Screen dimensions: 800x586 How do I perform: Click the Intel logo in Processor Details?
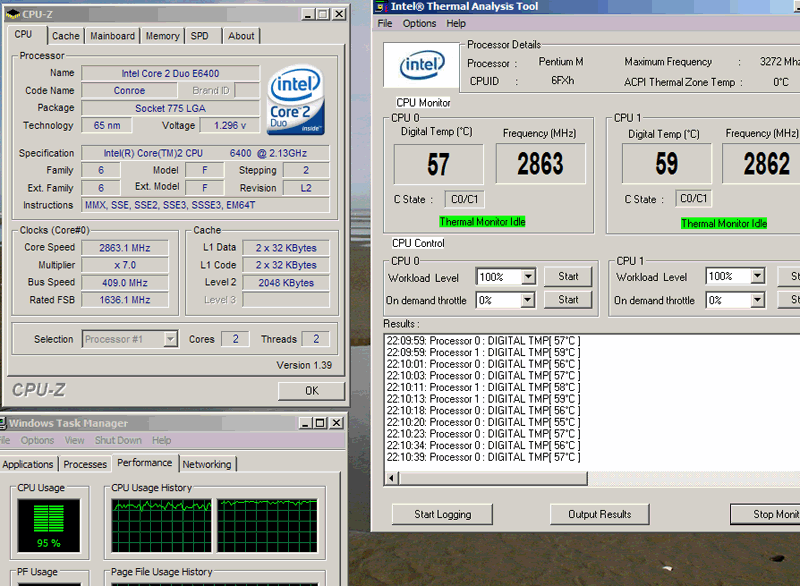click(421, 65)
